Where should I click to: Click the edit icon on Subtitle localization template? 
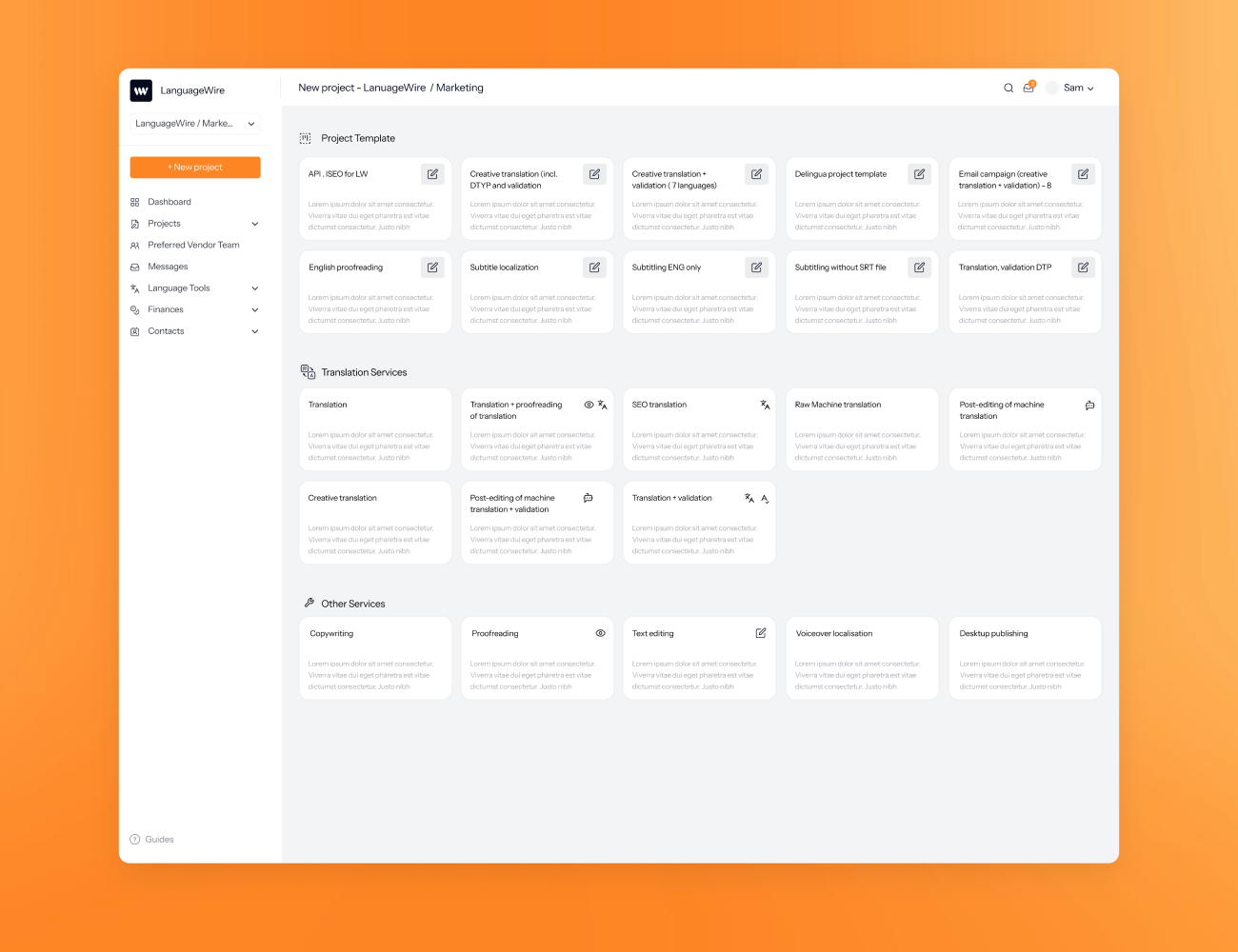(x=594, y=267)
